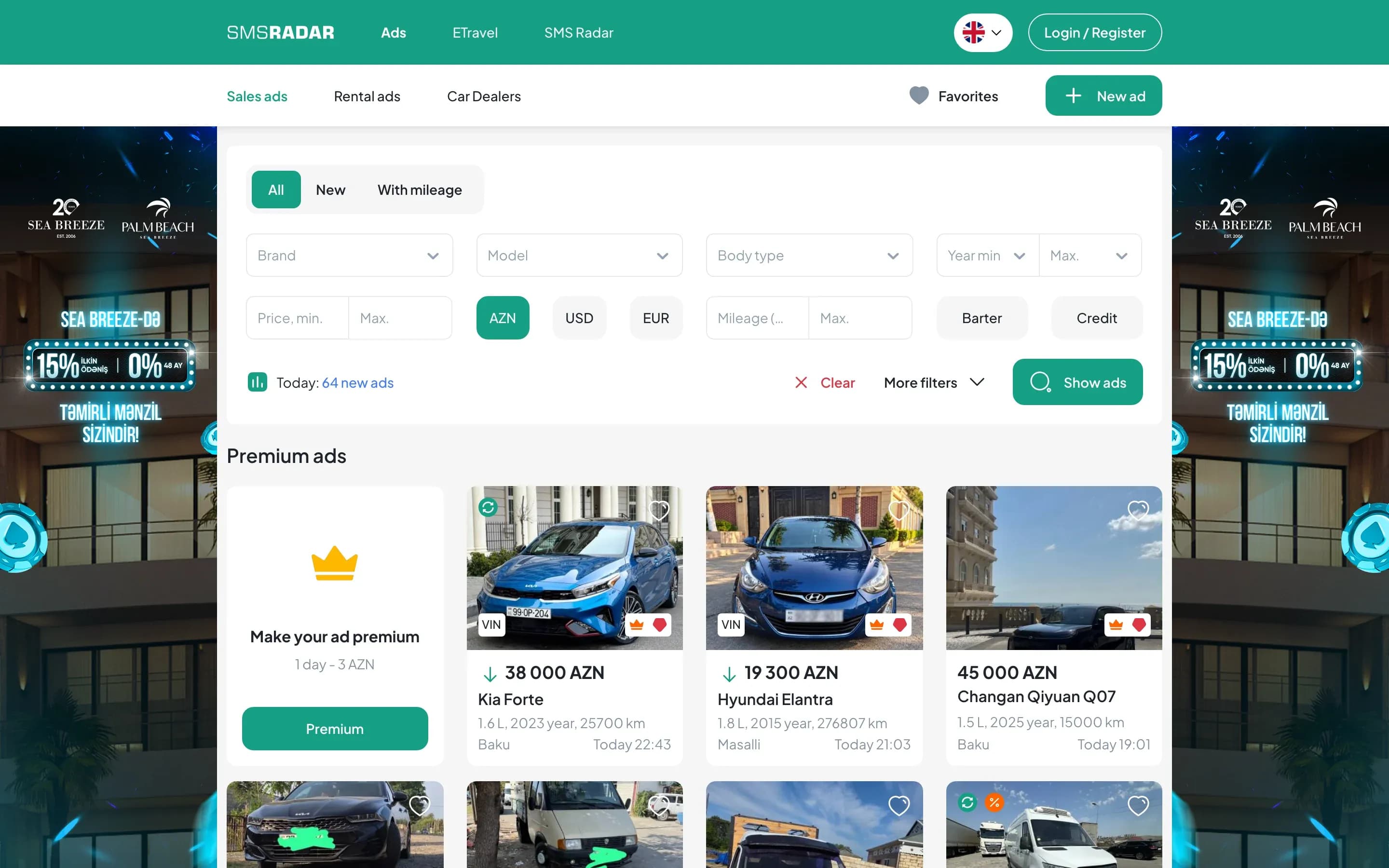The image size is (1389, 868).
Task: Select the New condition filter
Action: click(330, 190)
